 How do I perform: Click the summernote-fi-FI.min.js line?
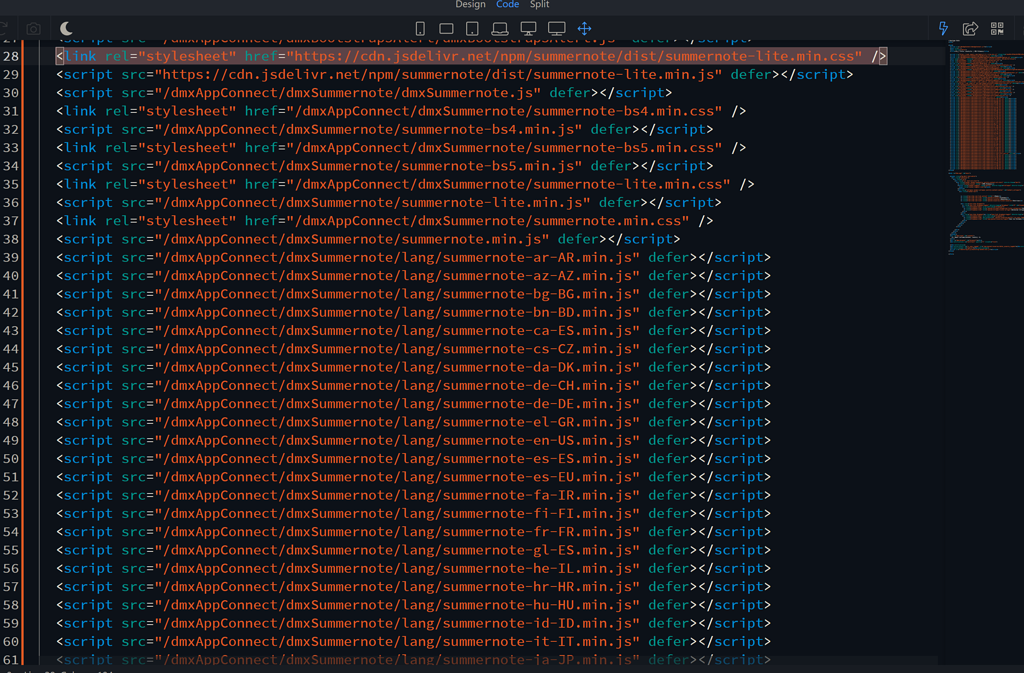413,513
